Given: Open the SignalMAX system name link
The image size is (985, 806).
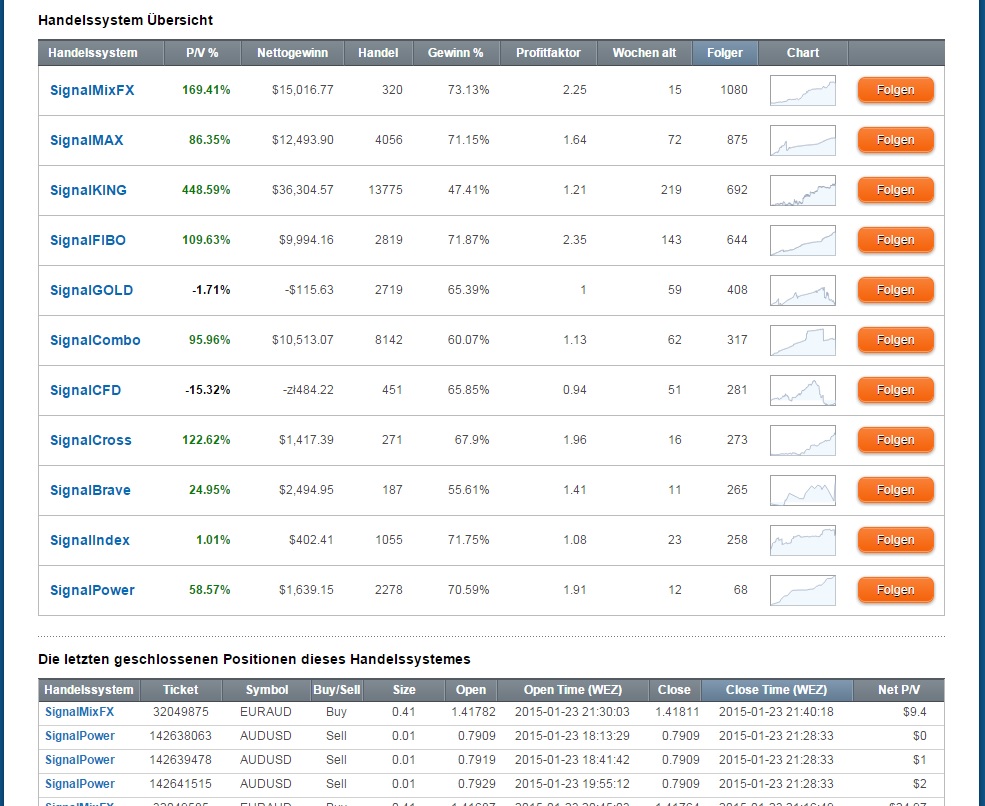Looking at the screenshot, I should point(87,140).
